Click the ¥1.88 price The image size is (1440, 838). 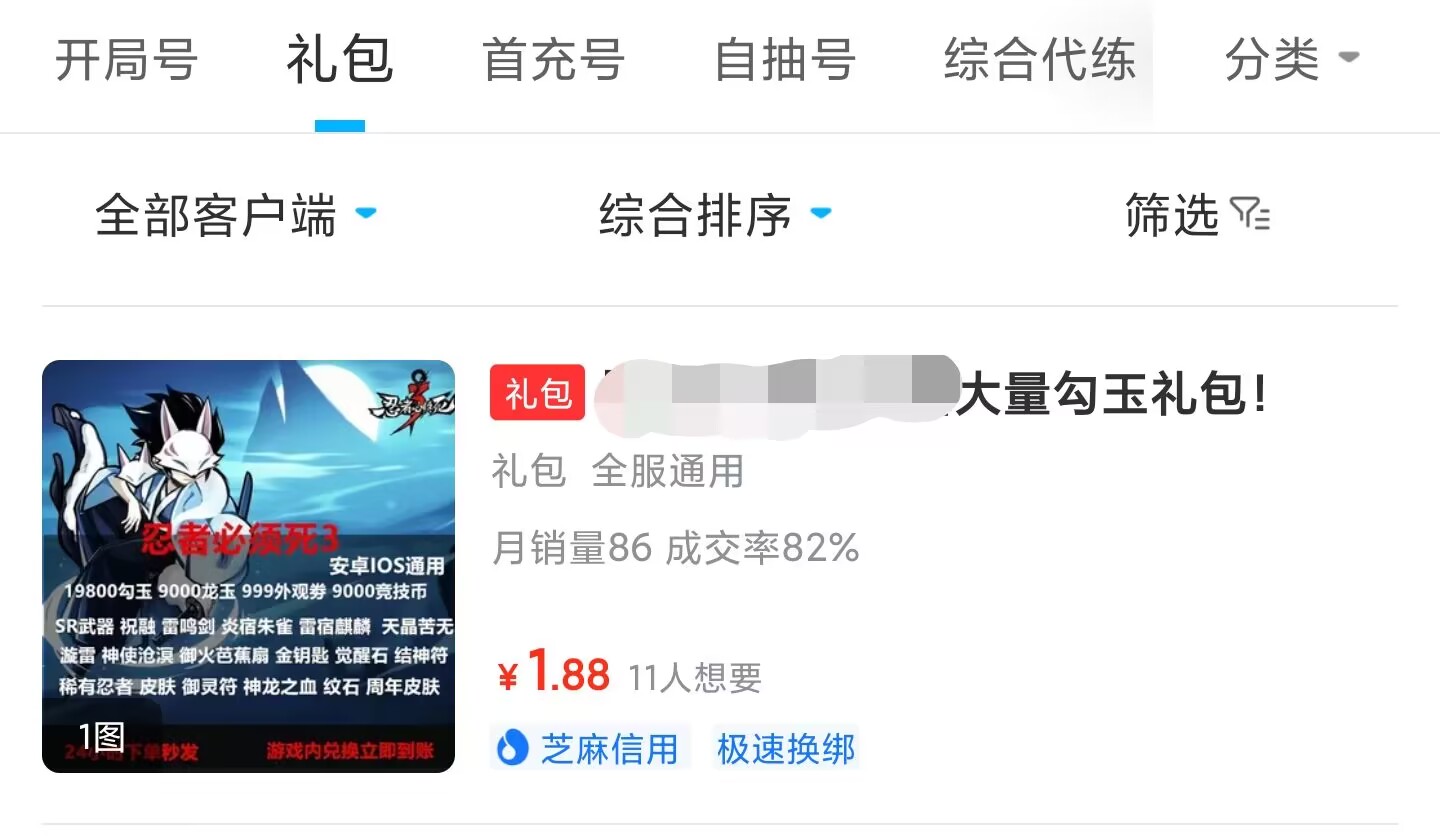(553, 672)
